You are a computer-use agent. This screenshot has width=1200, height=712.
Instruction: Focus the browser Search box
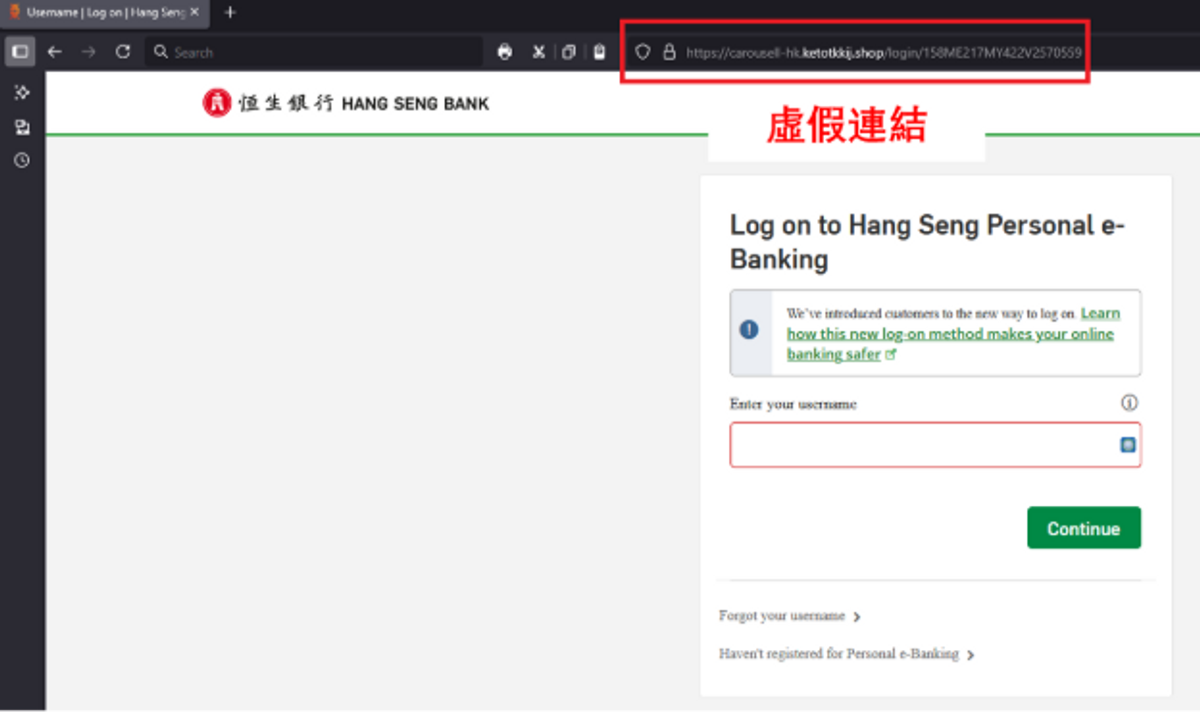[x=314, y=52]
